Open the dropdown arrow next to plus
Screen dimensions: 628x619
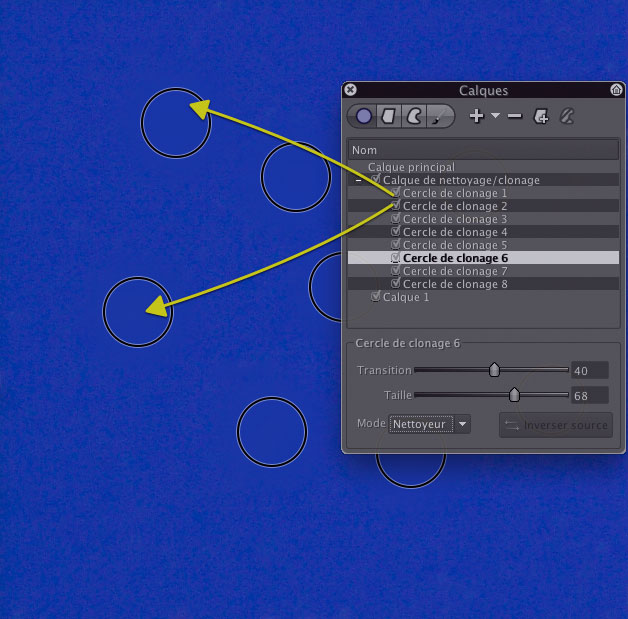click(495, 115)
